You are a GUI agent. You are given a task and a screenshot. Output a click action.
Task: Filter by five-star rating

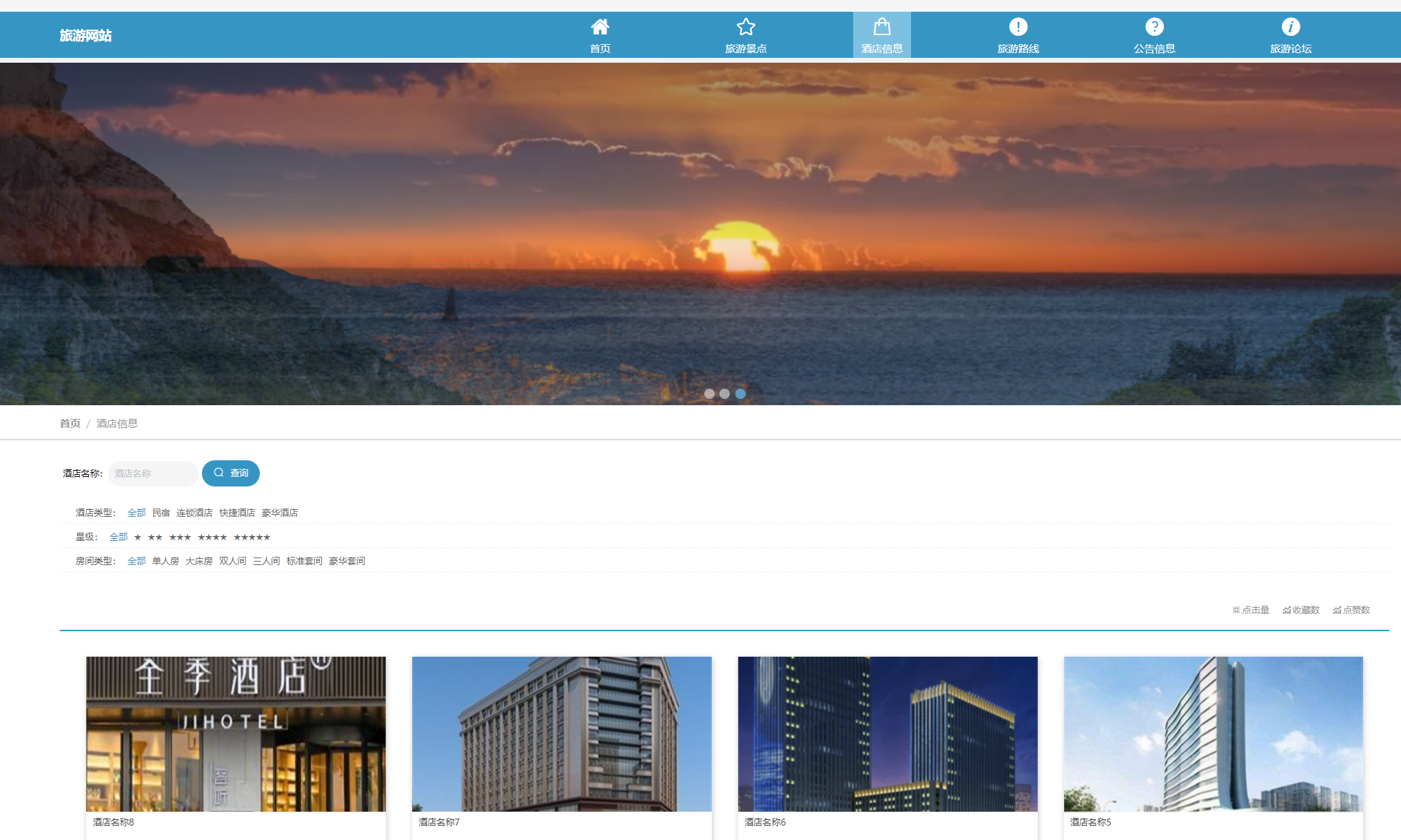pos(252,537)
